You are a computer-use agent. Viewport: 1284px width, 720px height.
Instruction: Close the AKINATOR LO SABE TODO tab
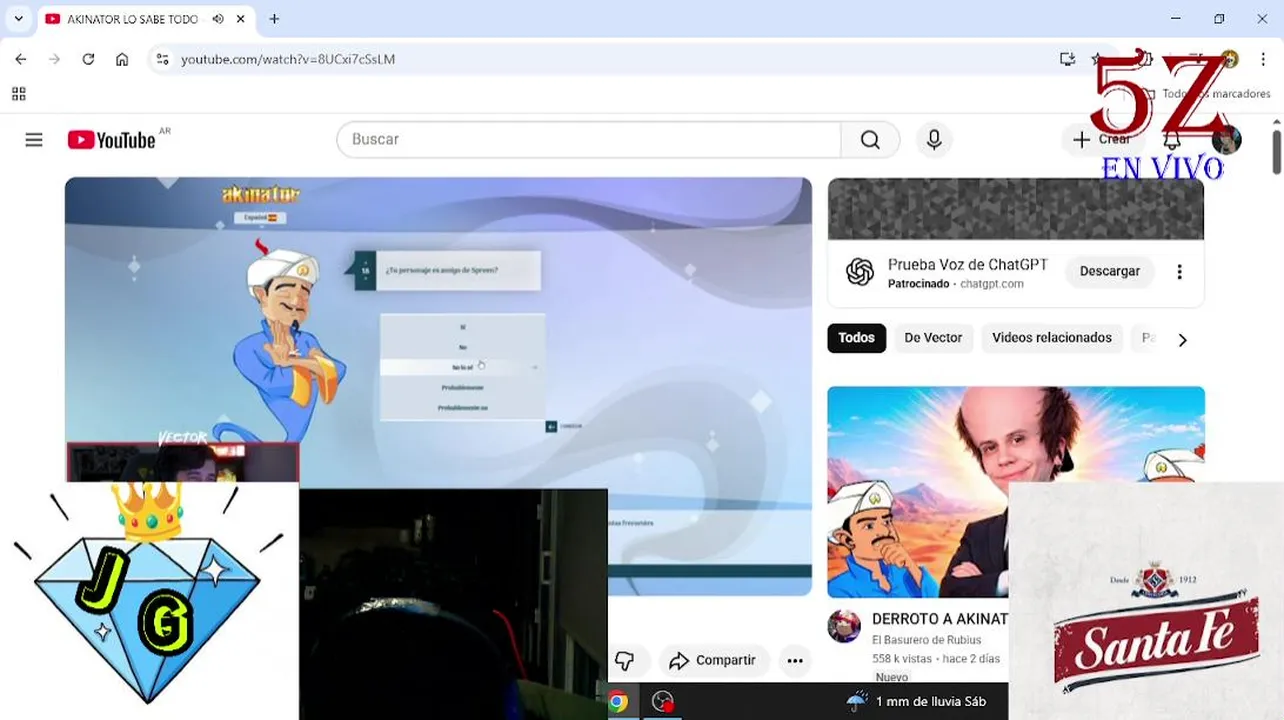(241, 19)
